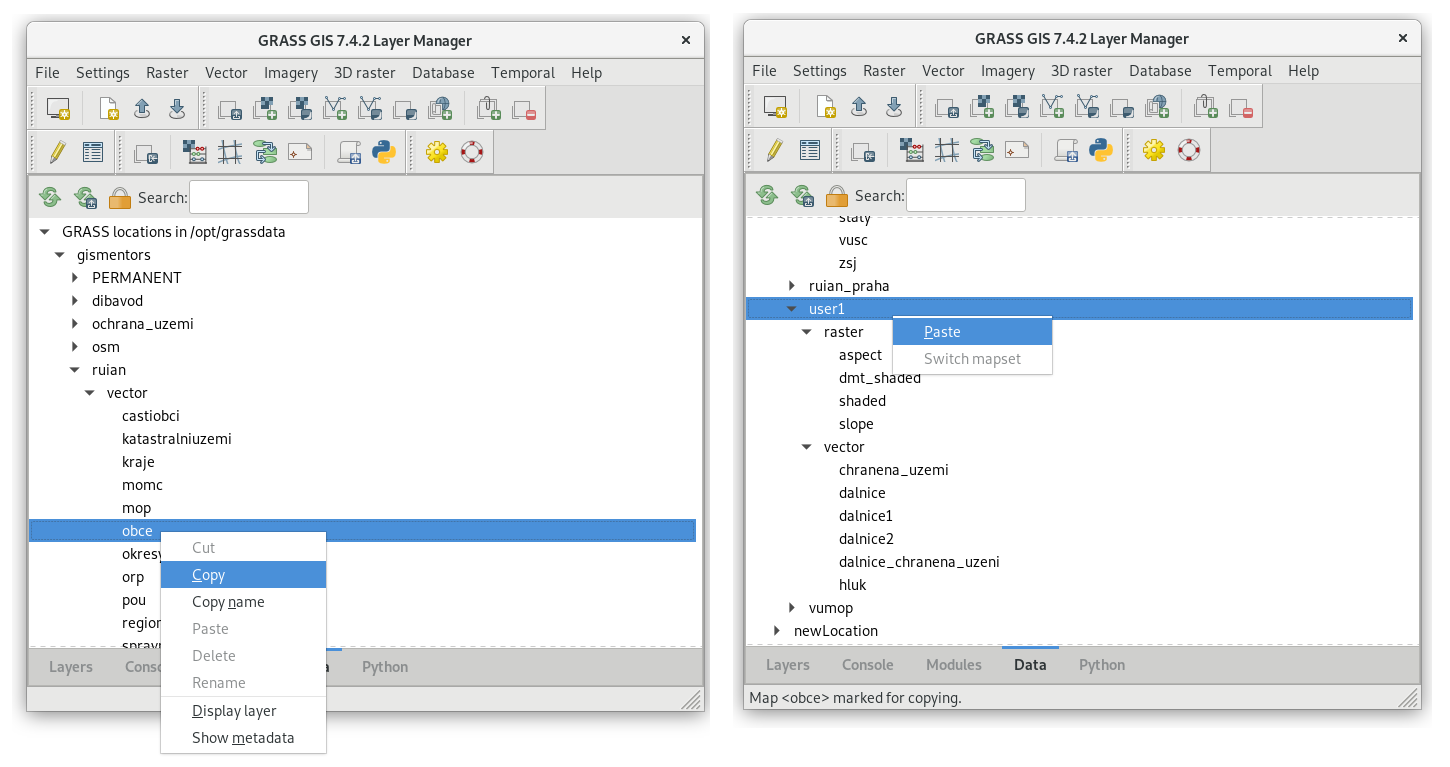Open Temporal menu in right window
The height and width of the screenshot is (767, 1450).
pyautogui.click(x=1240, y=71)
